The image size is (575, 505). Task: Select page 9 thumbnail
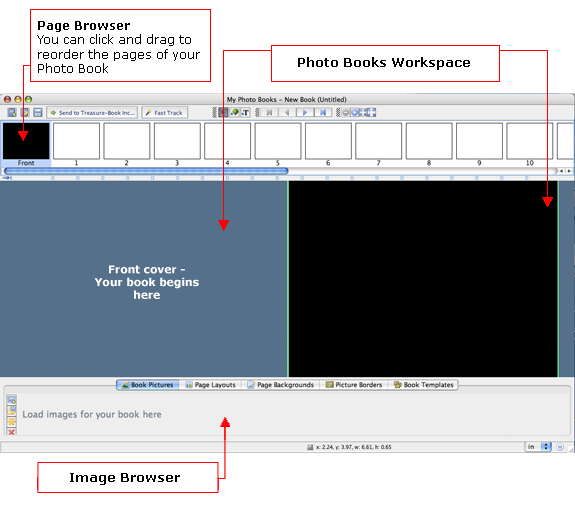pos(479,141)
